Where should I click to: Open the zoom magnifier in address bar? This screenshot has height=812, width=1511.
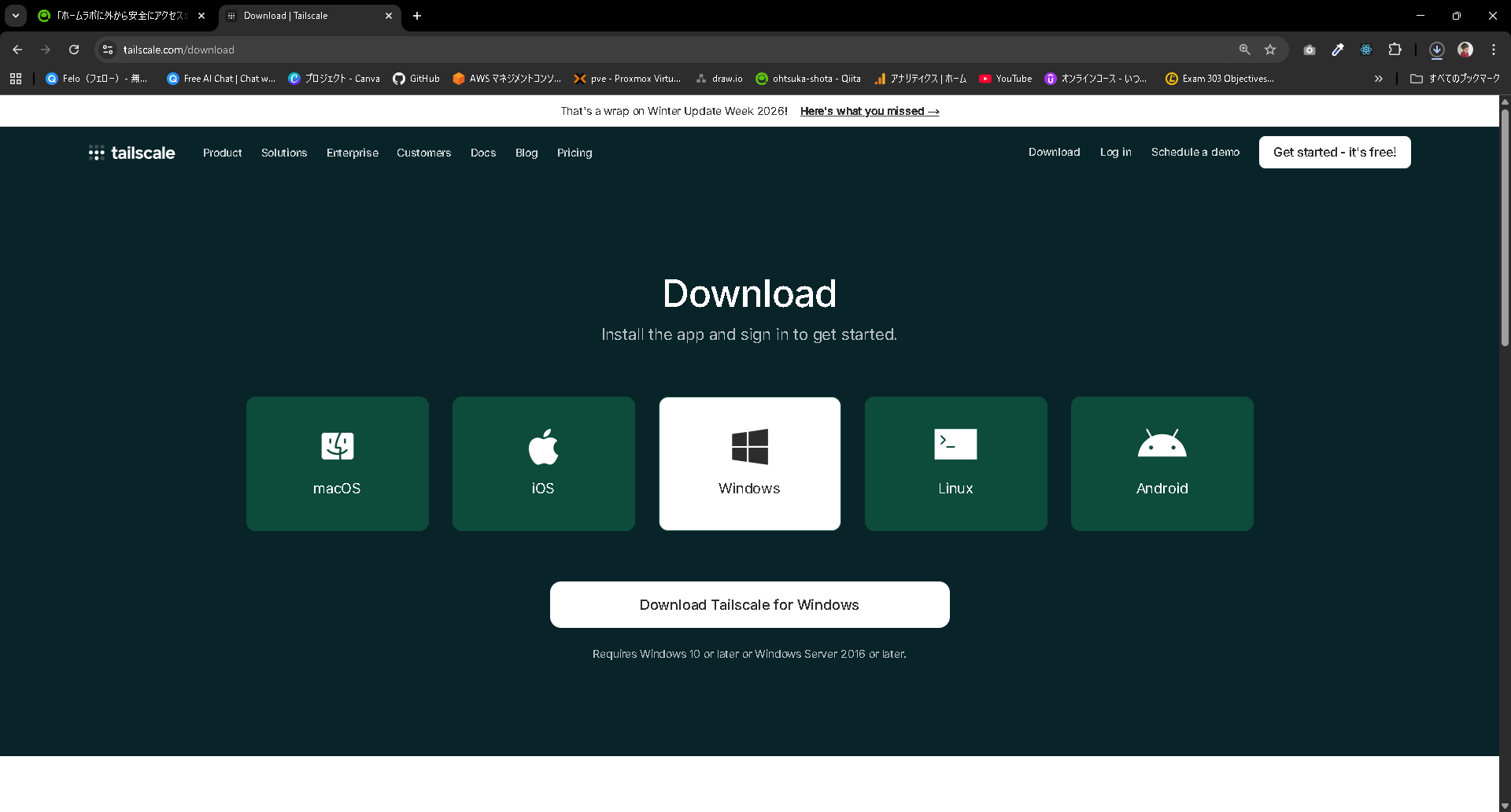point(1244,50)
